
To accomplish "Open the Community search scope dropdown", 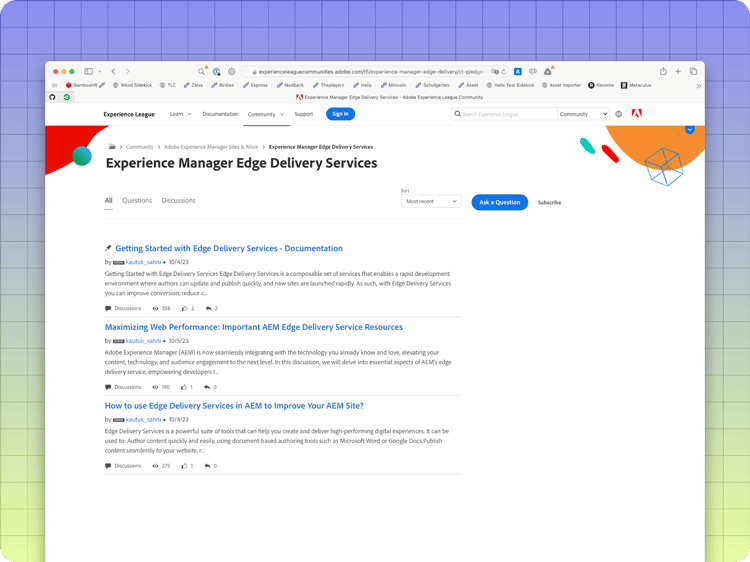I will tap(583, 114).
